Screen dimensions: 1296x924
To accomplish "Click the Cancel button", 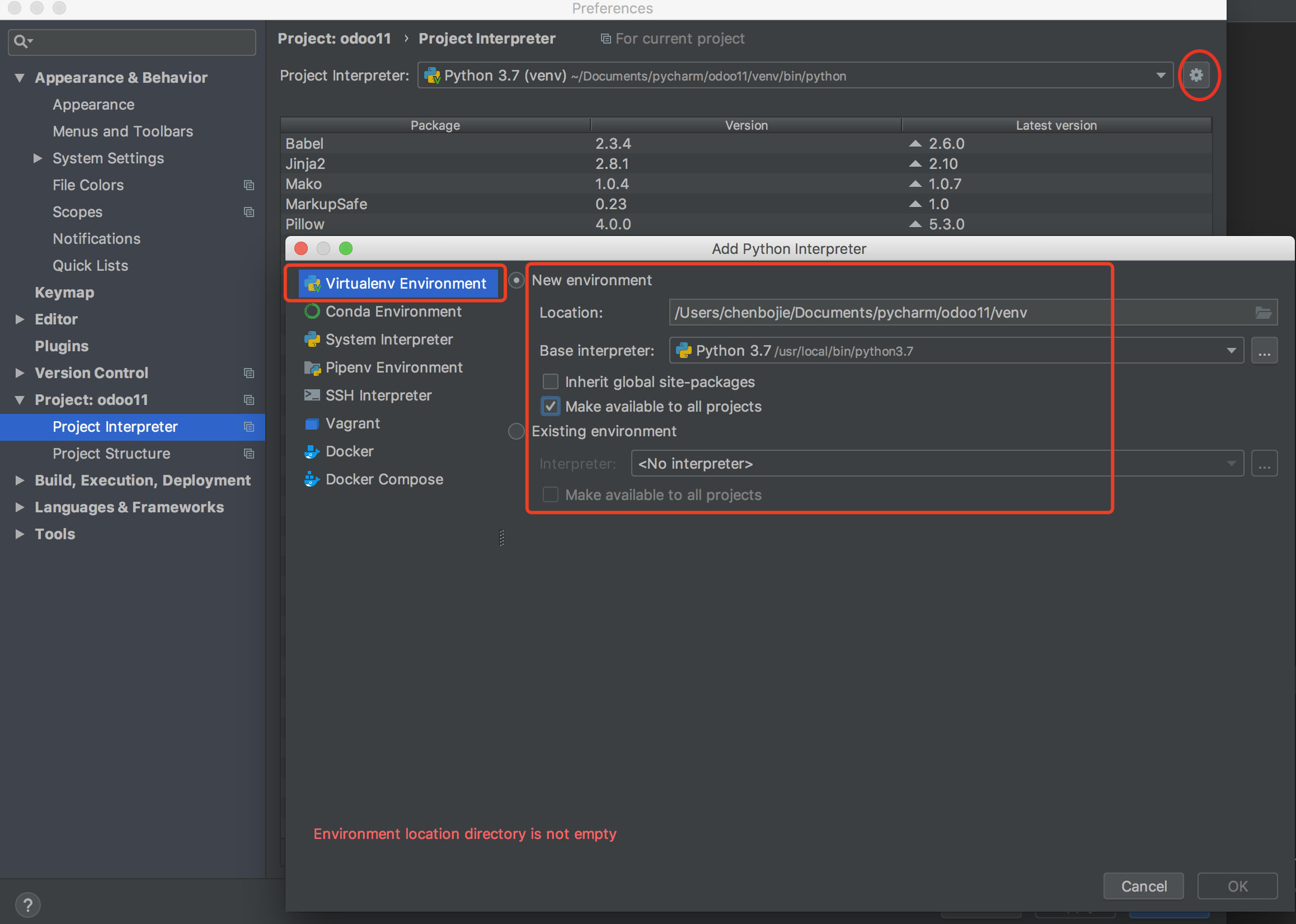I will pos(1143,886).
